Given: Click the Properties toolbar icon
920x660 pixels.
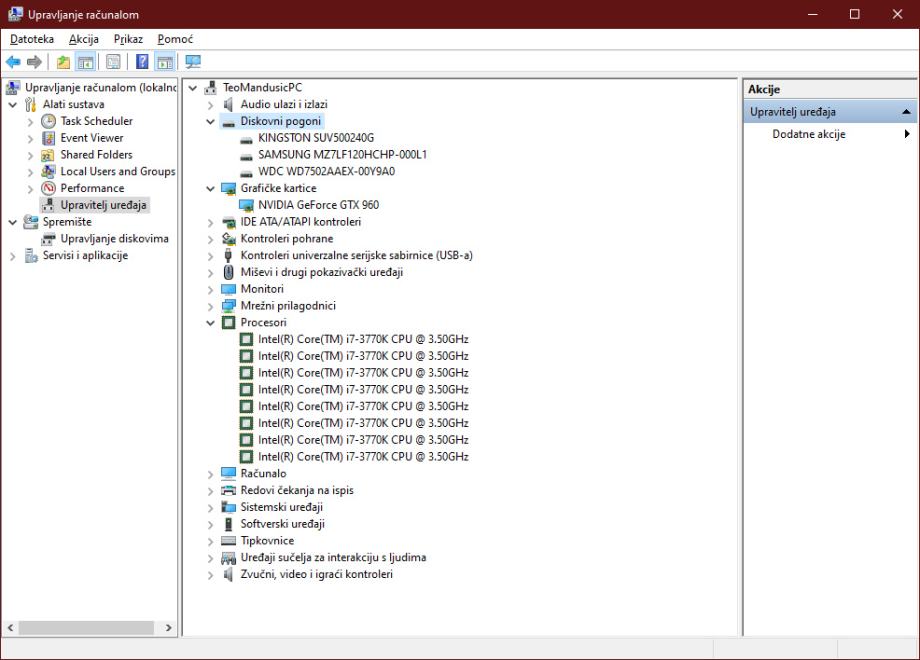Looking at the screenshot, I should pyautogui.click(x=113, y=62).
